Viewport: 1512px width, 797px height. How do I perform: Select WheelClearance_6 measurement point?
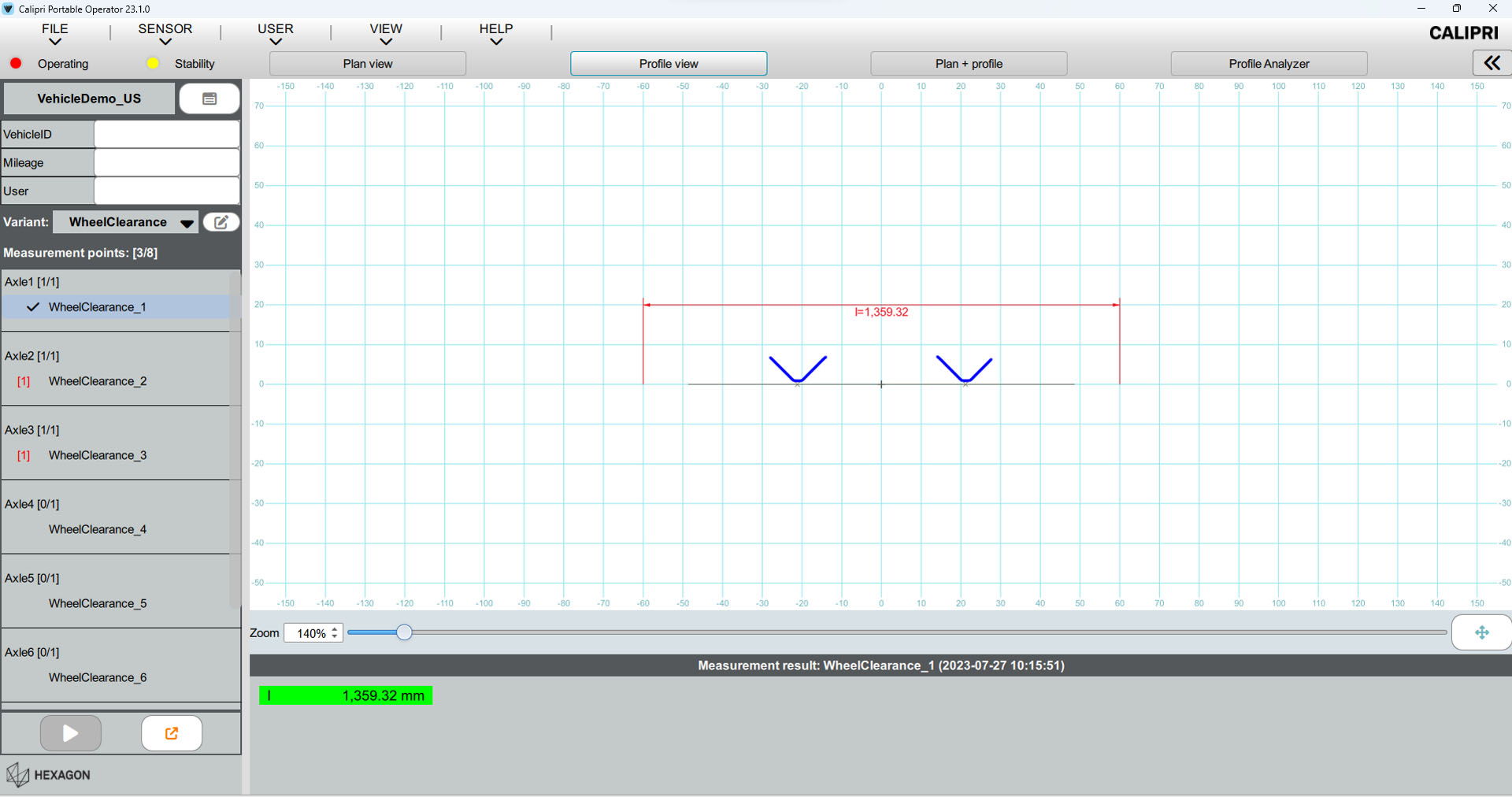tap(98, 677)
